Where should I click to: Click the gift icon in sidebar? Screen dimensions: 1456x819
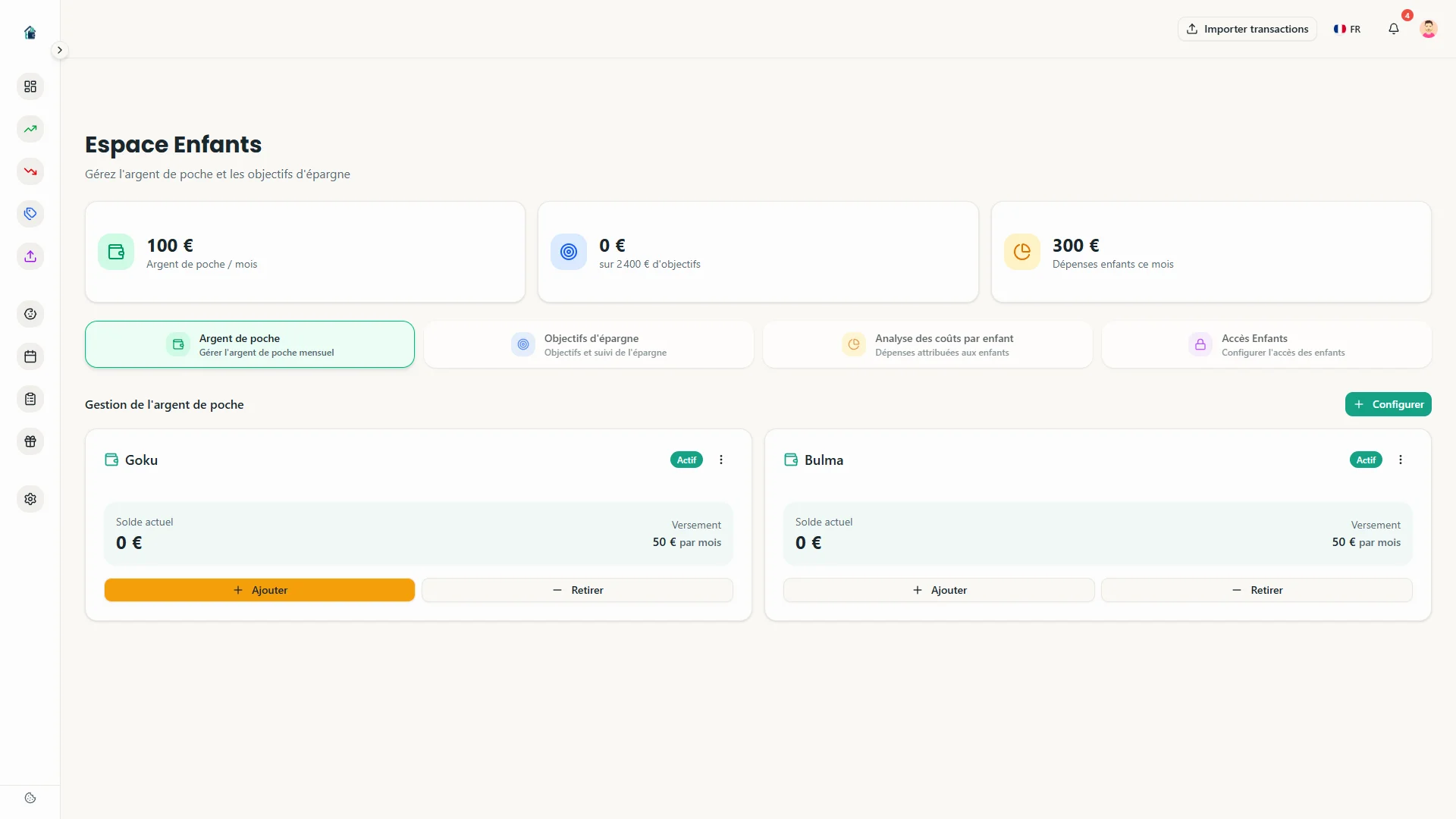coord(30,441)
